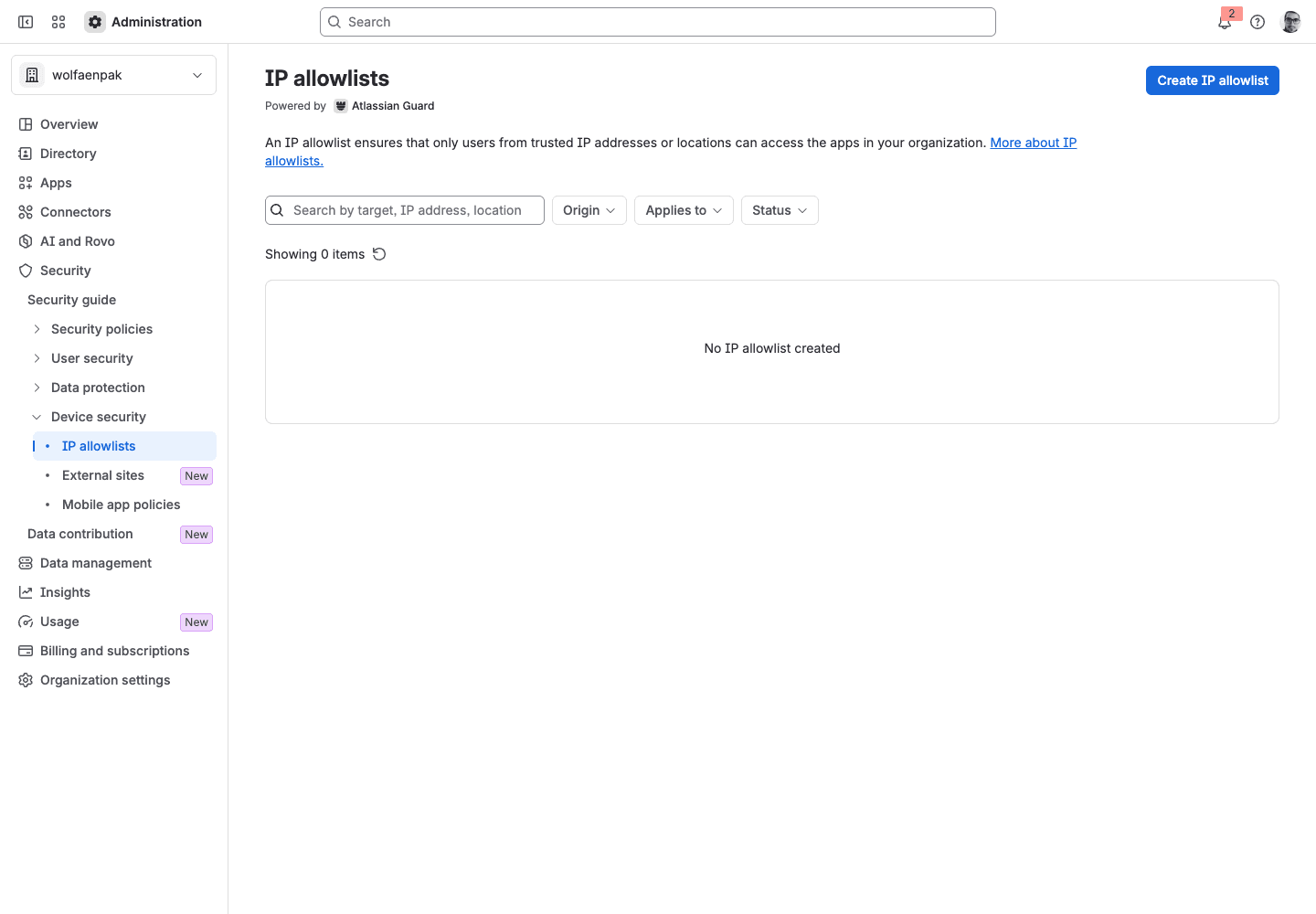Click the New badge next to Usage

point(196,622)
